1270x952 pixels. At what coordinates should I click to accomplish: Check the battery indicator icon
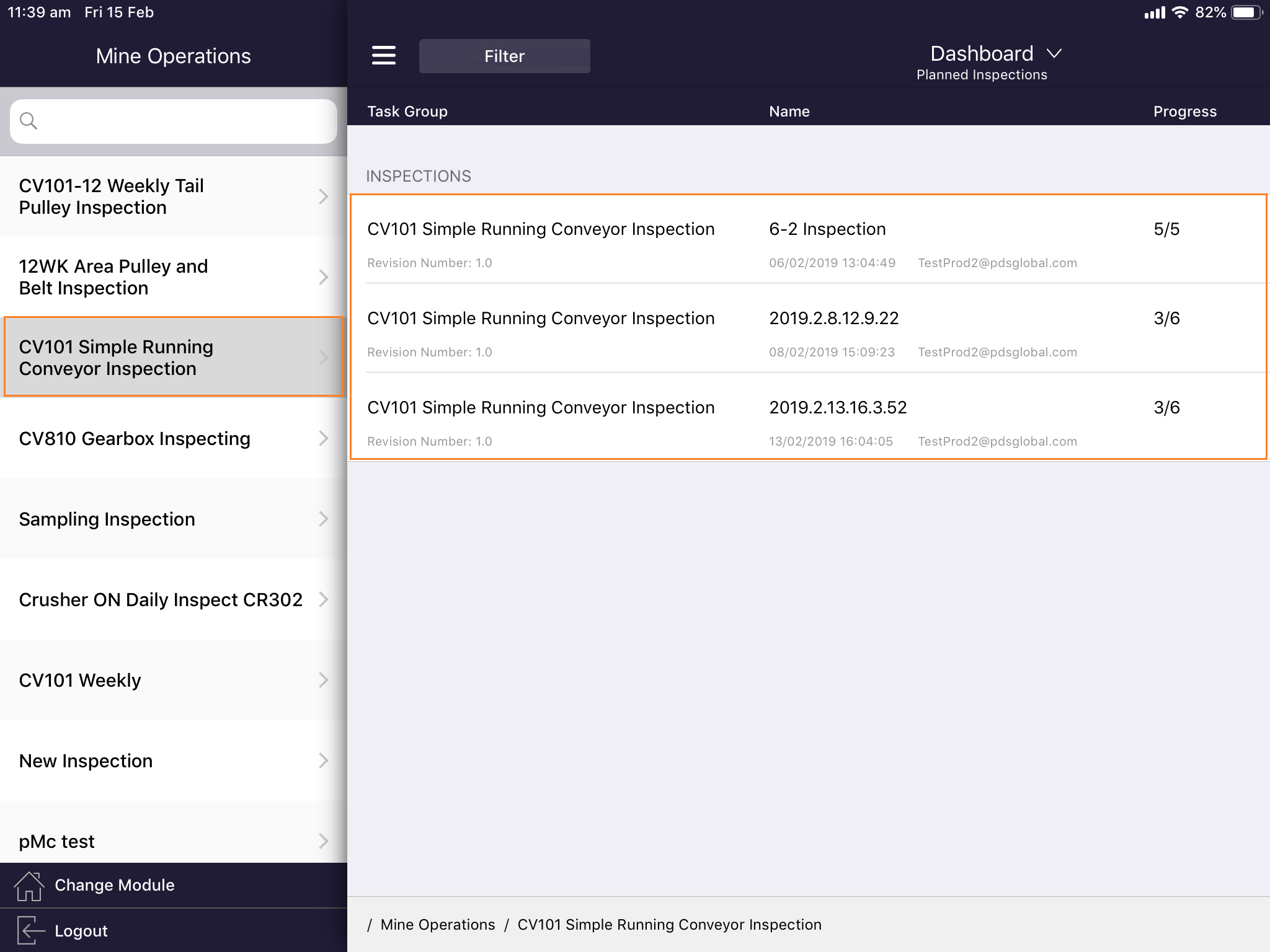(x=1247, y=12)
